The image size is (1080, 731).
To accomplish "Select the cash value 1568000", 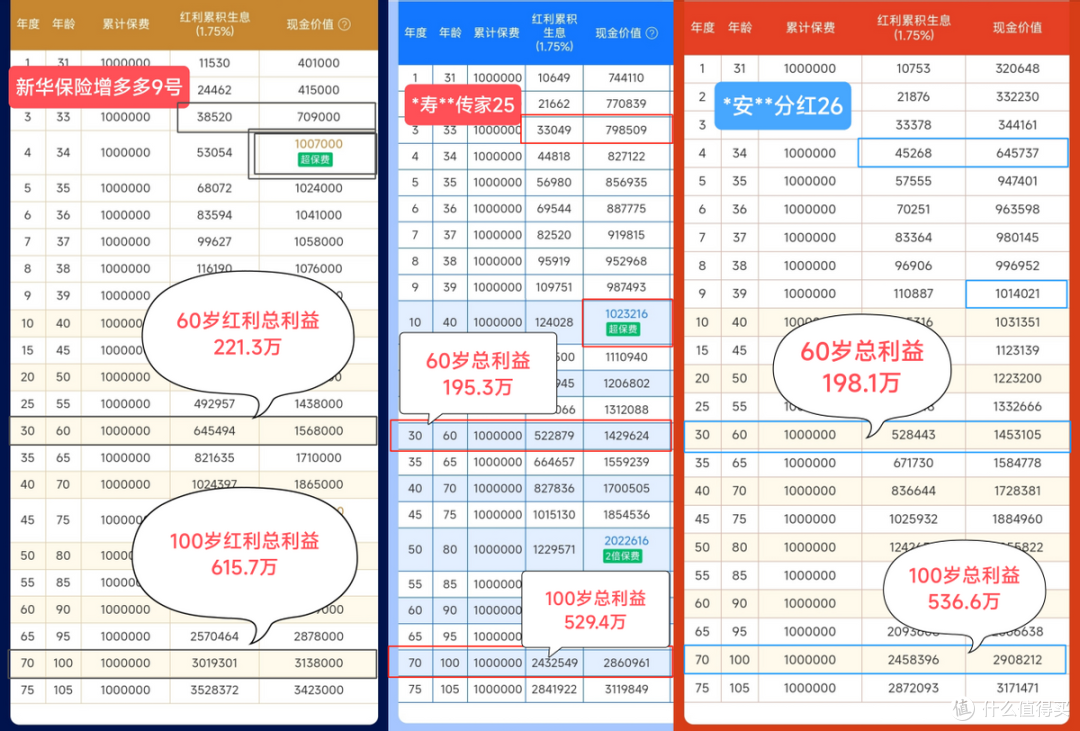I will click(318, 431).
